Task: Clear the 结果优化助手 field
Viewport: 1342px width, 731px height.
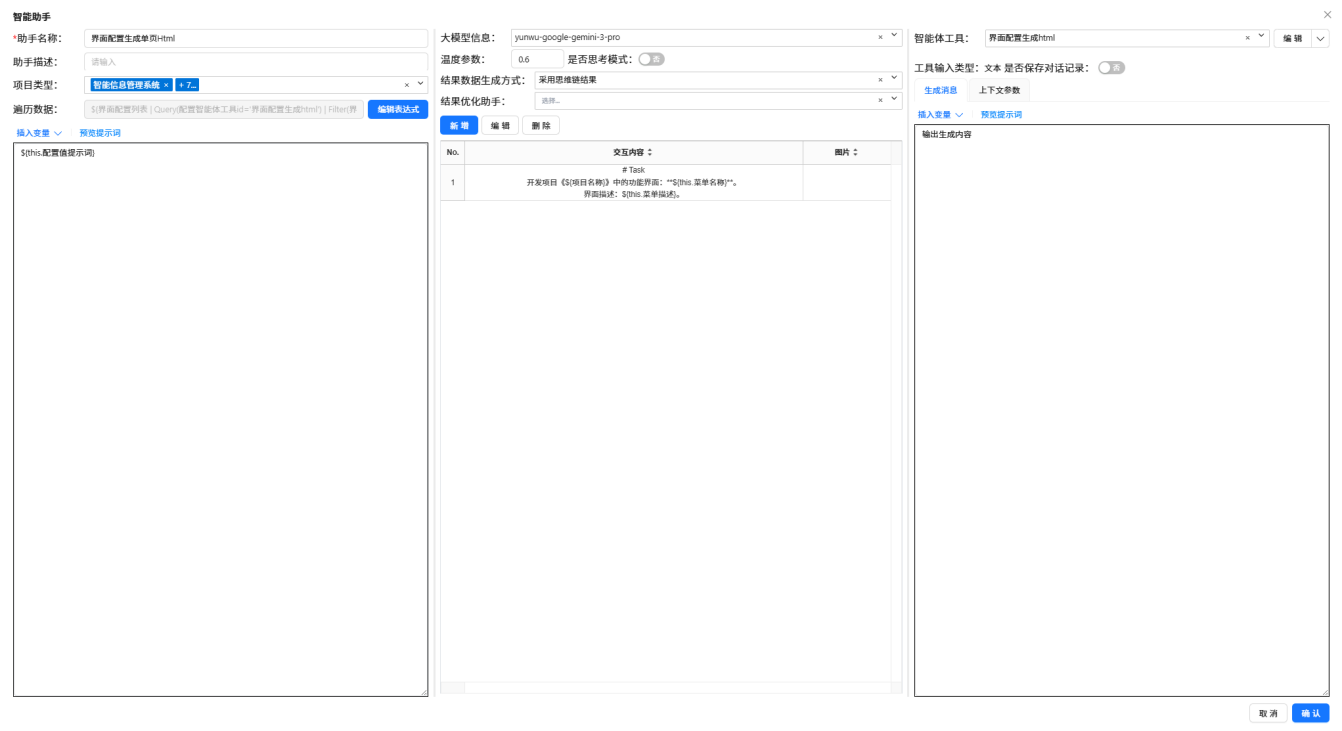Action: coord(881,100)
